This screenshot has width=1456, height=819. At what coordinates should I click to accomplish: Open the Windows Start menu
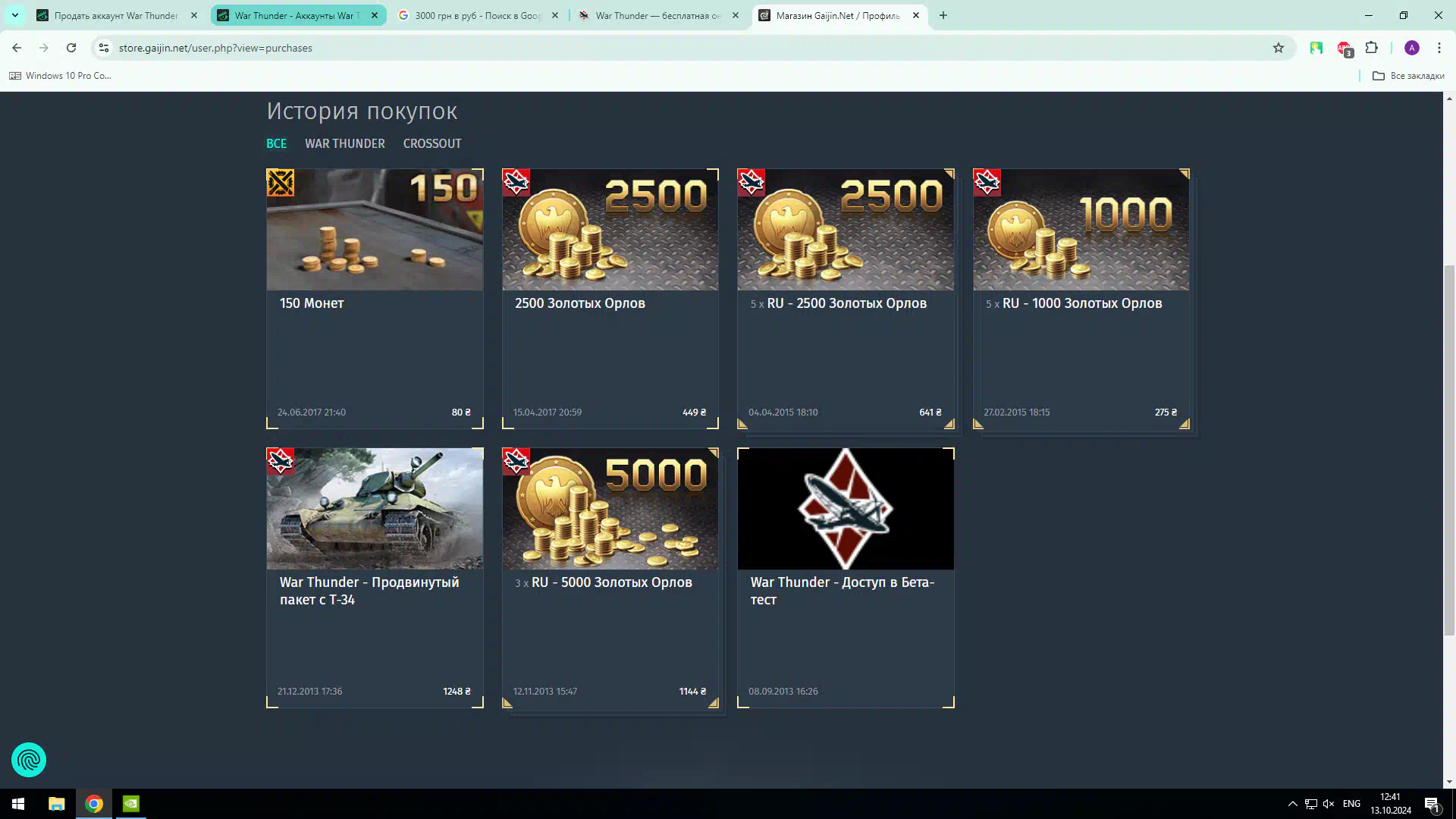tap(18, 804)
